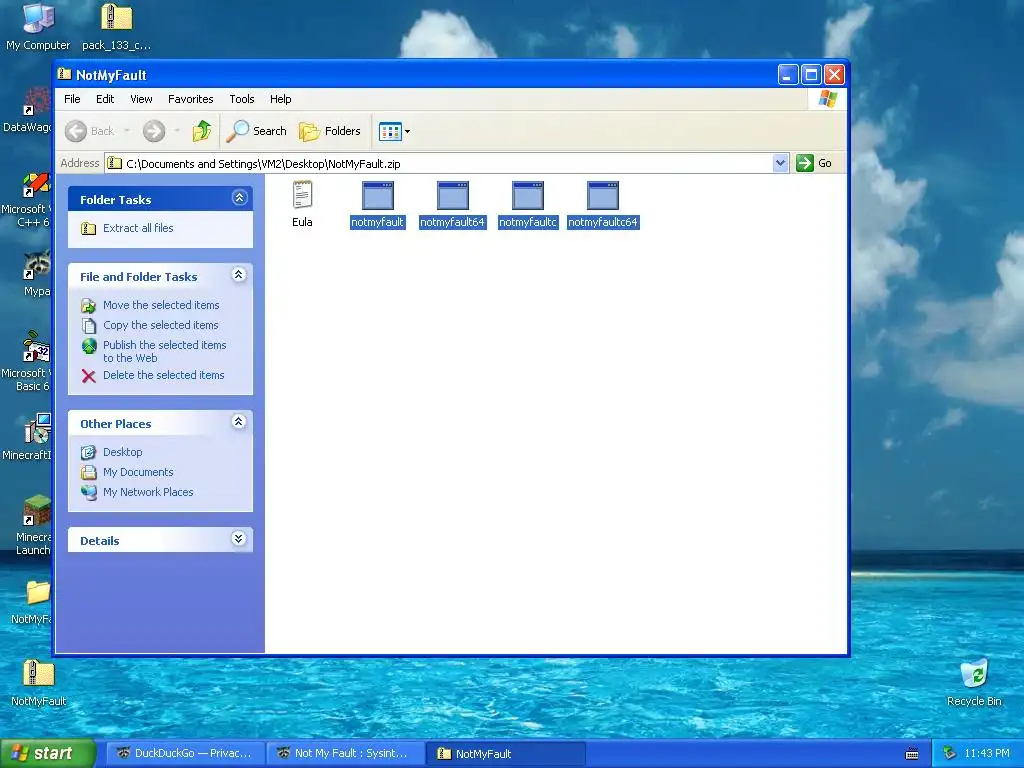Collapse the Folder Tasks panel
1024x768 pixels.
click(240, 198)
